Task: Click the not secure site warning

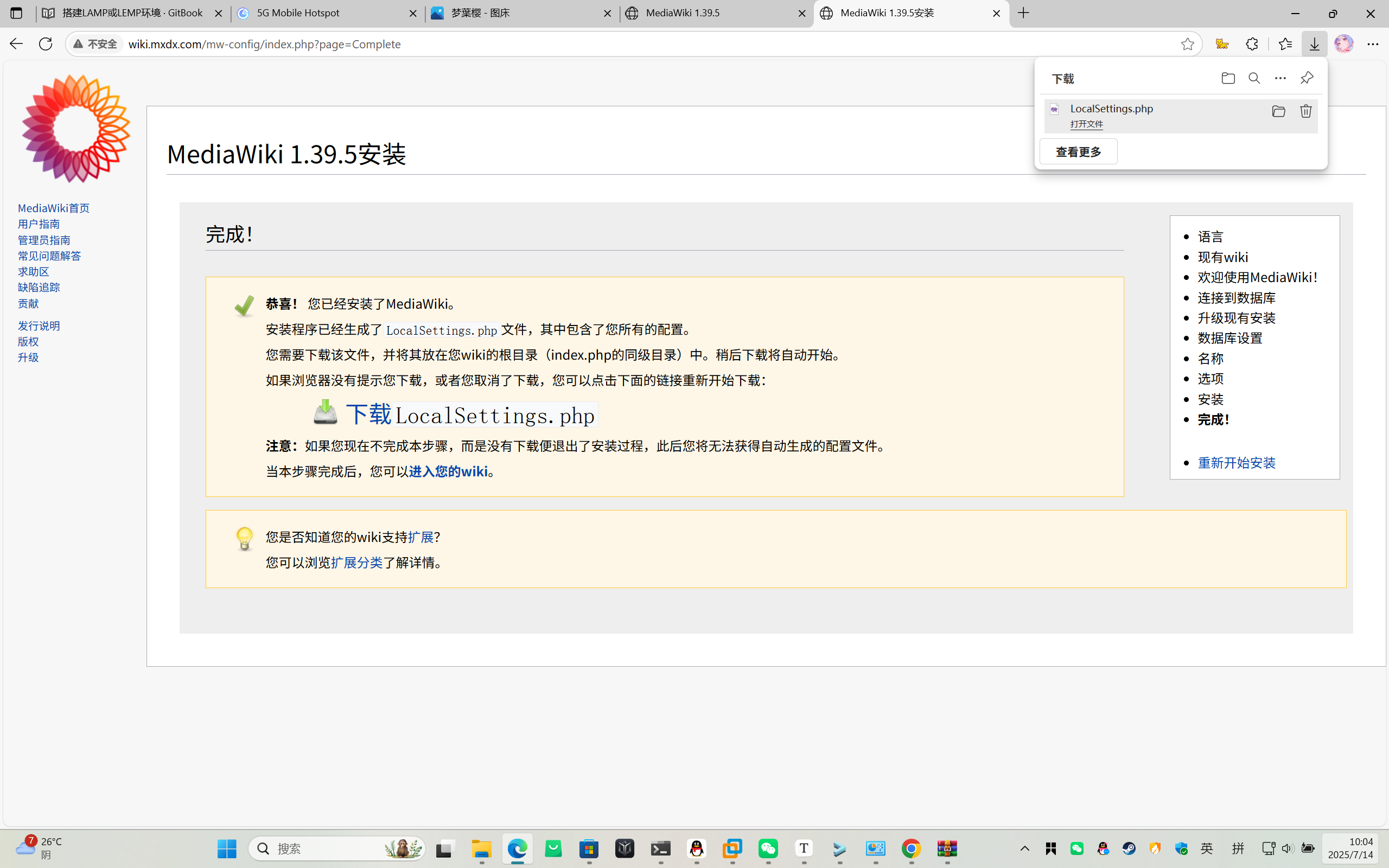Action: [x=95, y=44]
